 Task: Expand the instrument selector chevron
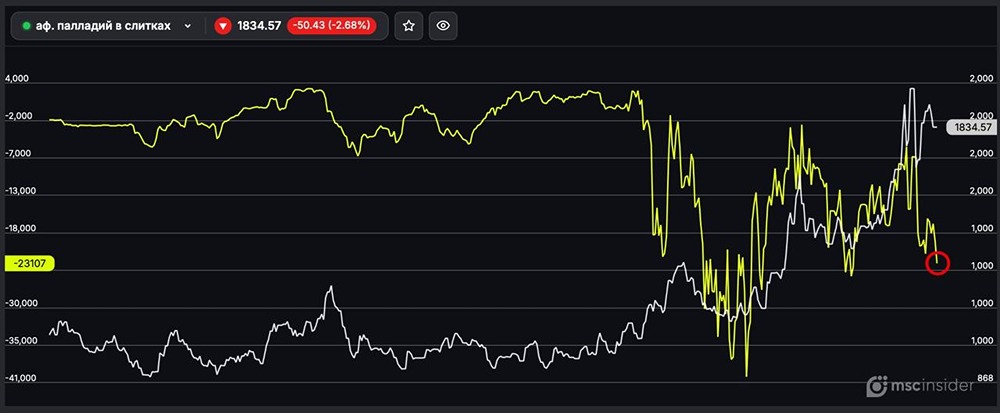click(x=188, y=26)
